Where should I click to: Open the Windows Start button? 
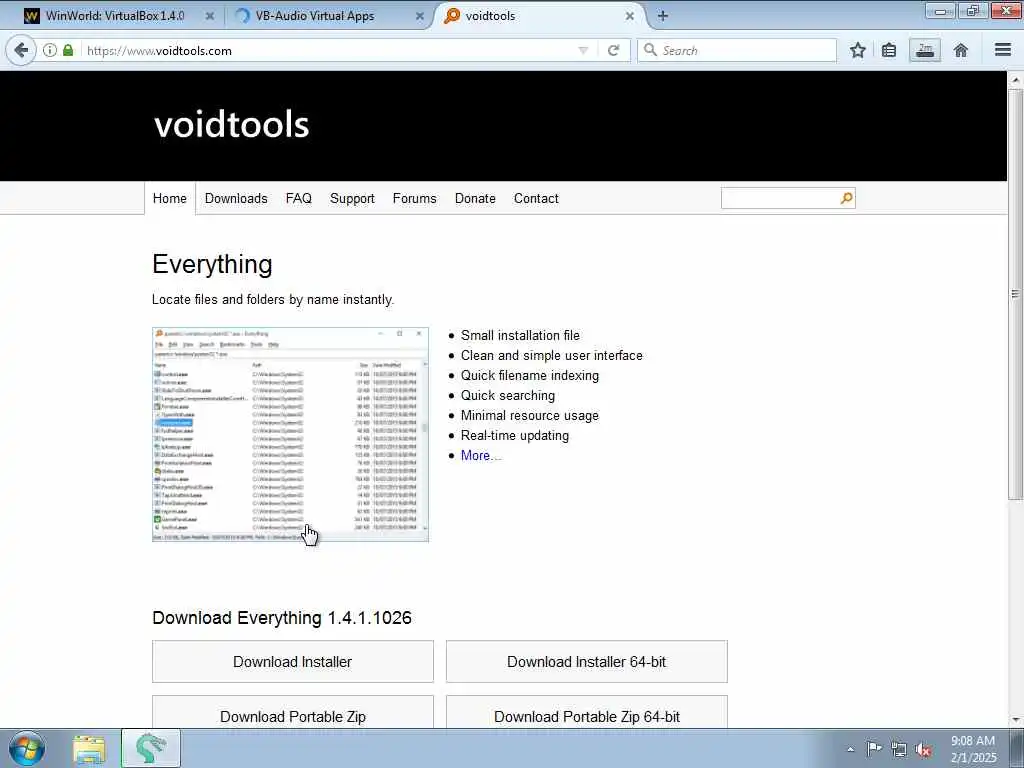[x=26, y=748]
